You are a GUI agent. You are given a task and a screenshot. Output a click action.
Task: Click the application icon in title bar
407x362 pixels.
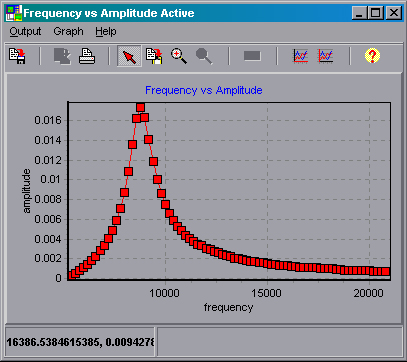click(x=14, y=13)
